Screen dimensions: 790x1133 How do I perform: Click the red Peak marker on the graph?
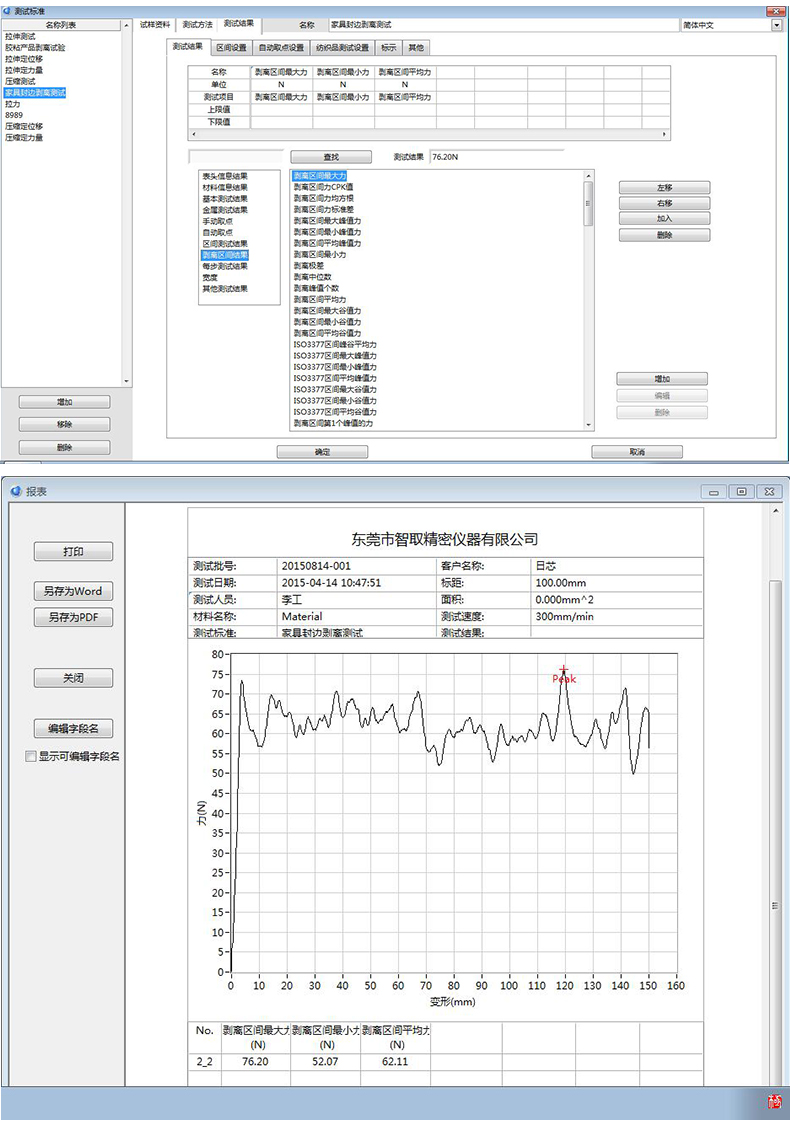[563, 671]
